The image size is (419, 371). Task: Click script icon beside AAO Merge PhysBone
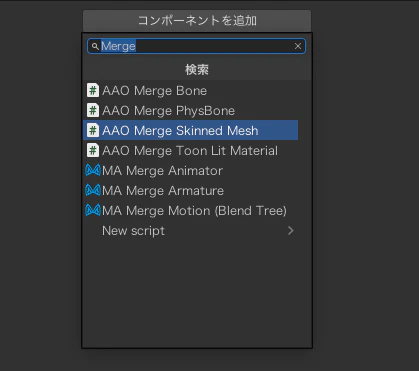[x=93, y=110]
